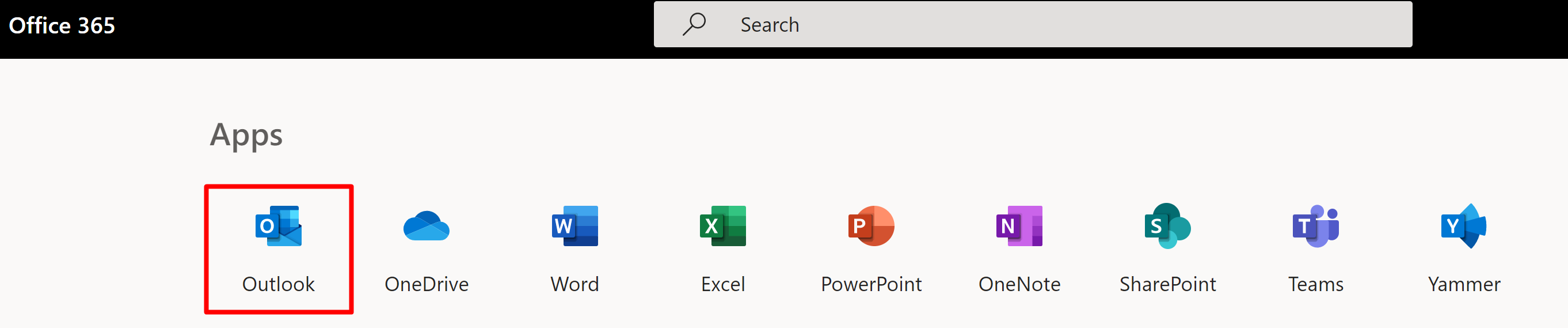Open the SharePoint app icon
Image resolution: width=1568 pixels, height=328 pixels.
tap(1167, 225)
